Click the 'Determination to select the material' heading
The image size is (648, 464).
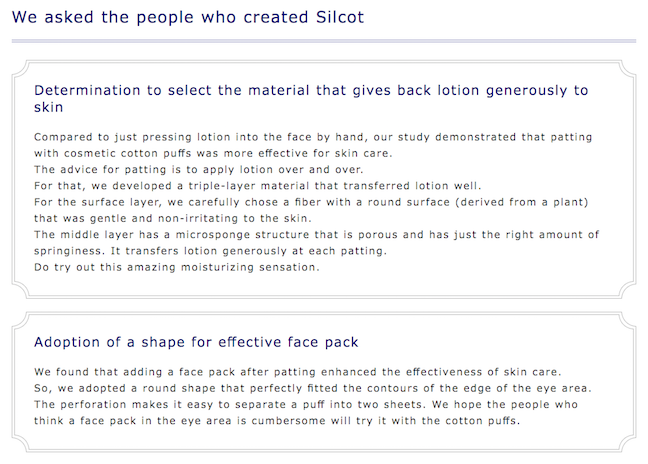tap(311, 98)
